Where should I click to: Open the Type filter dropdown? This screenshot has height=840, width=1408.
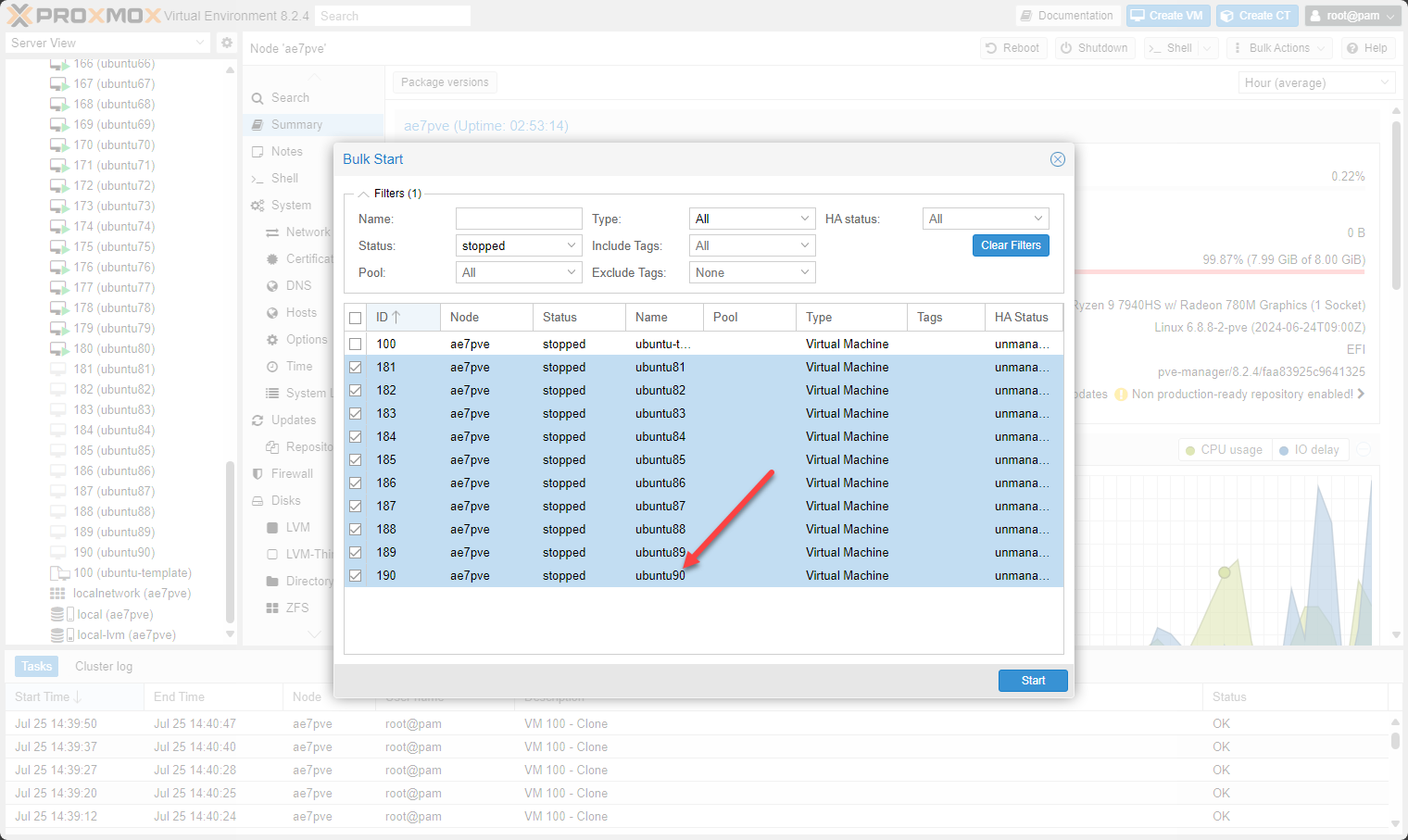[804, 219]
